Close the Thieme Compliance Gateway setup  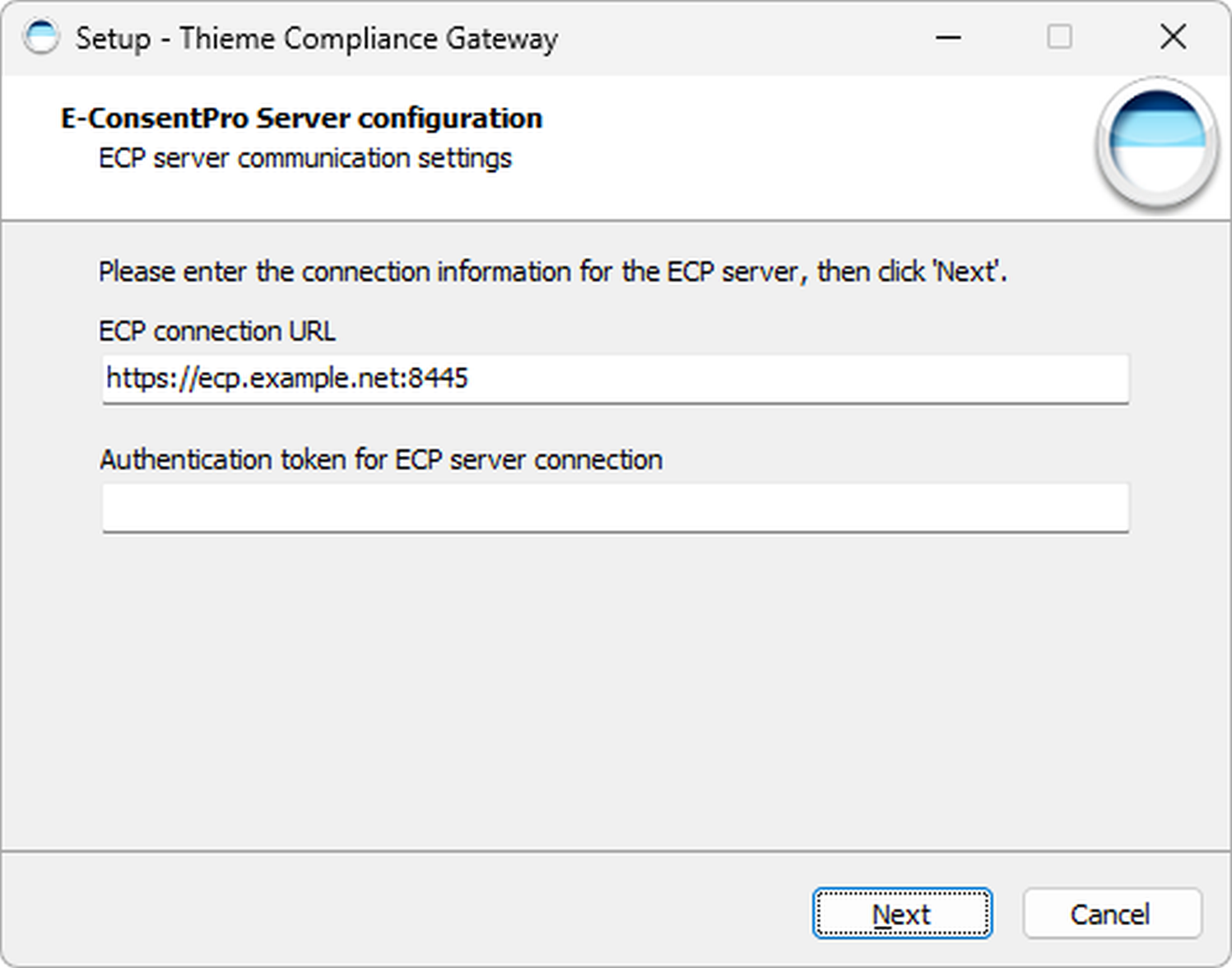1173,38
